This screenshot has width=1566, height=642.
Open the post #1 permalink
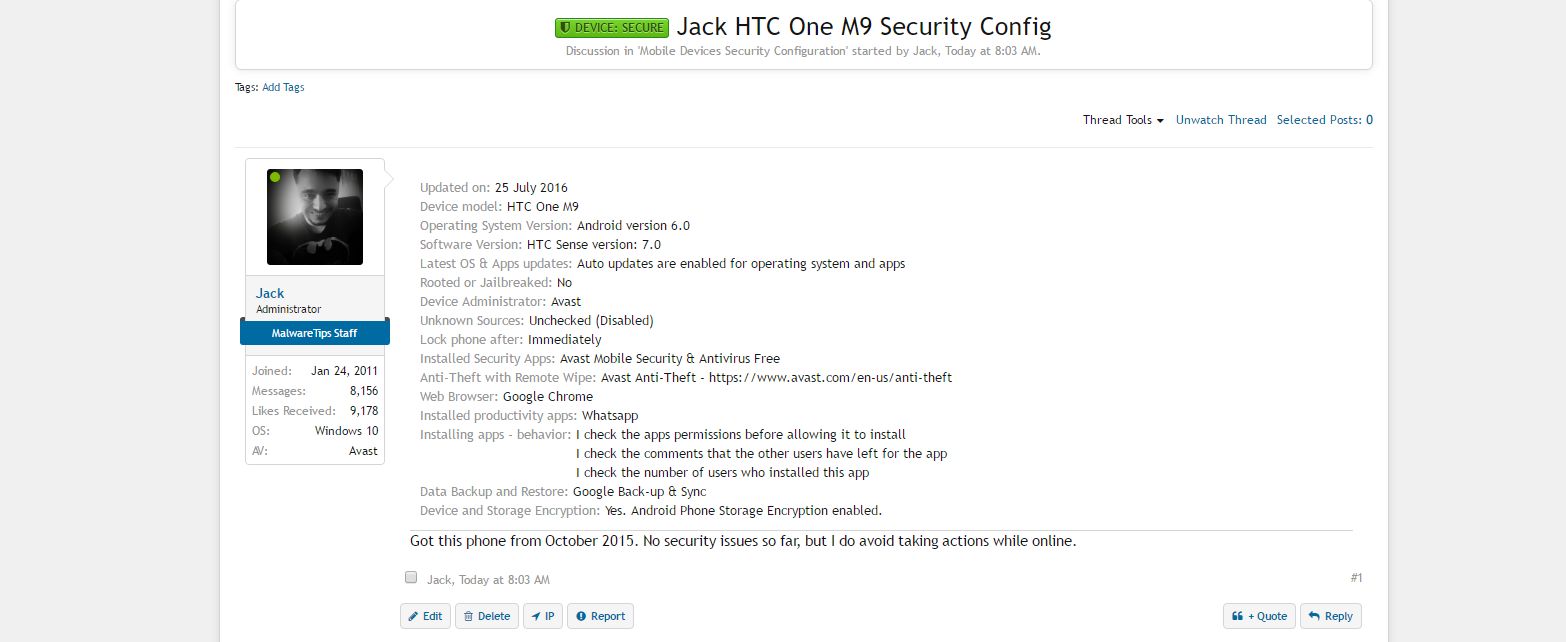[x=1356, y=578]
